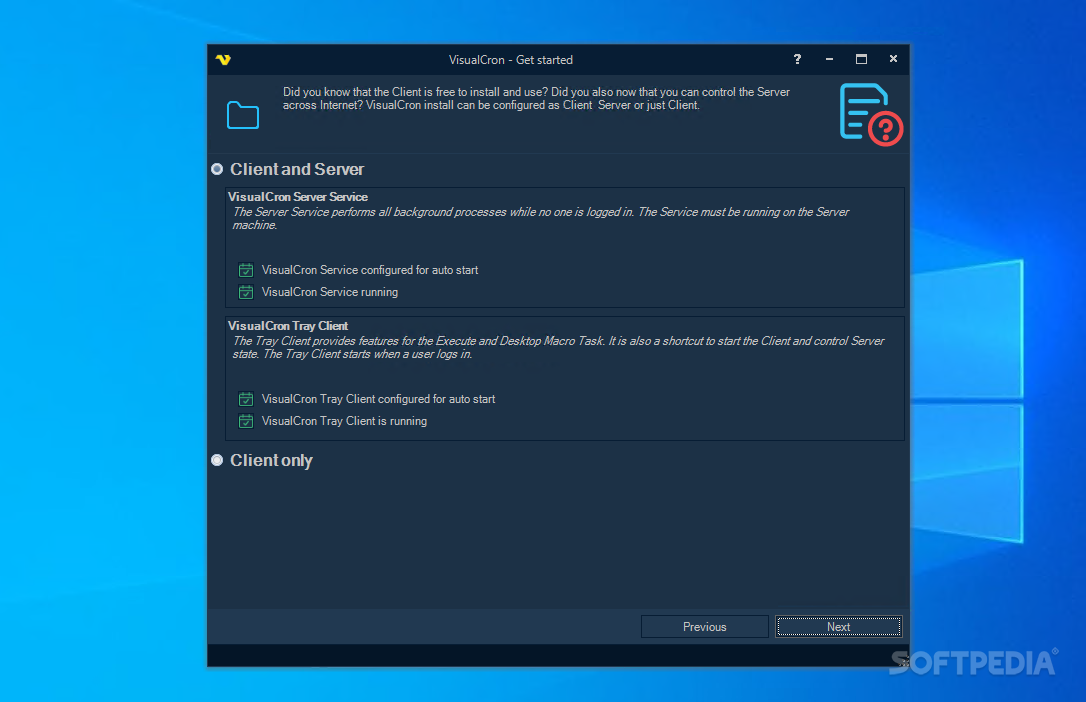This screenshot has width=1086, height=702.
Task: Open the help question mark button
Action: [797, 60]
